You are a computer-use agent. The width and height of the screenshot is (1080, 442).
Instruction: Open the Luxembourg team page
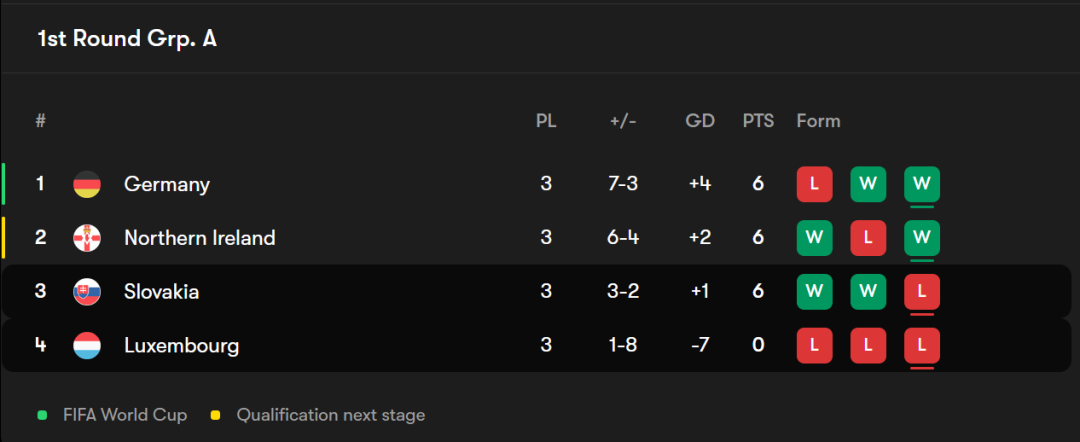point(181,346)
